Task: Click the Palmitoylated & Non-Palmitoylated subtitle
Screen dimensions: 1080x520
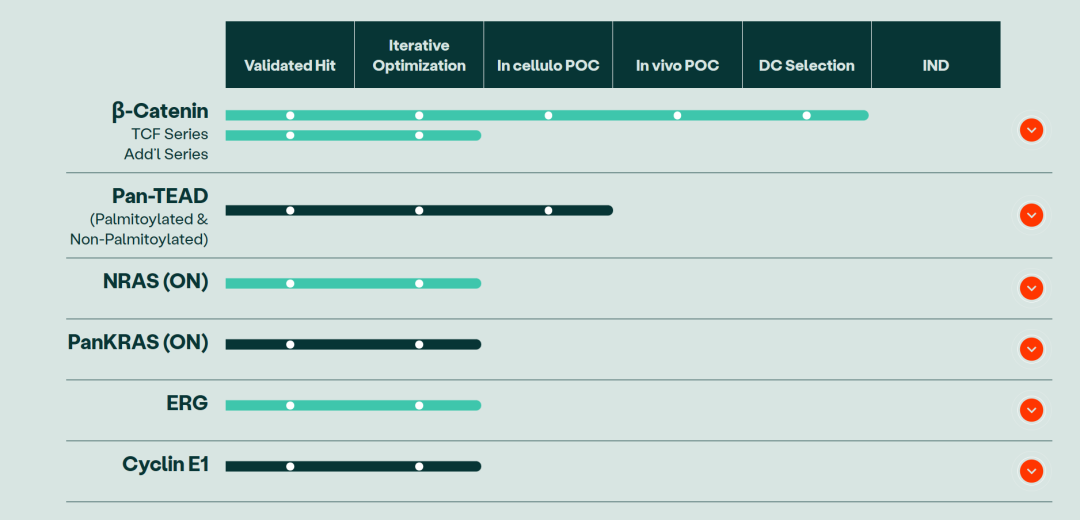Action: (x=139, y=229)
